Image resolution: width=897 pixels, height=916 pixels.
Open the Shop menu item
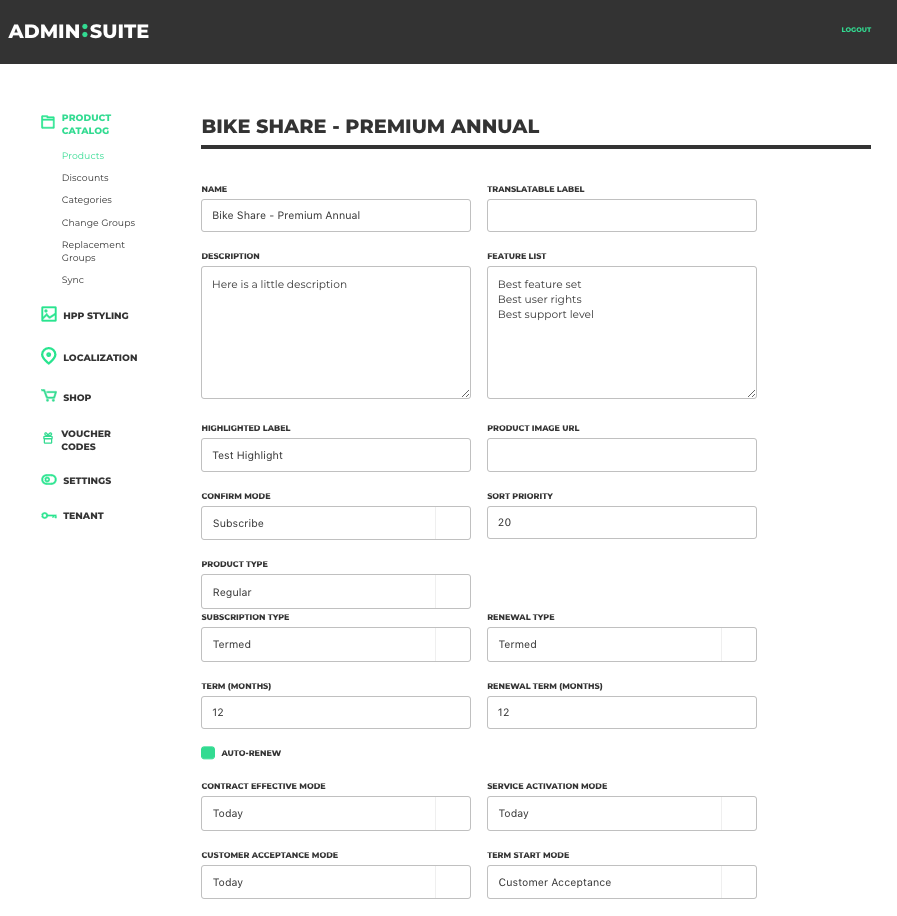tap(77, 397)
